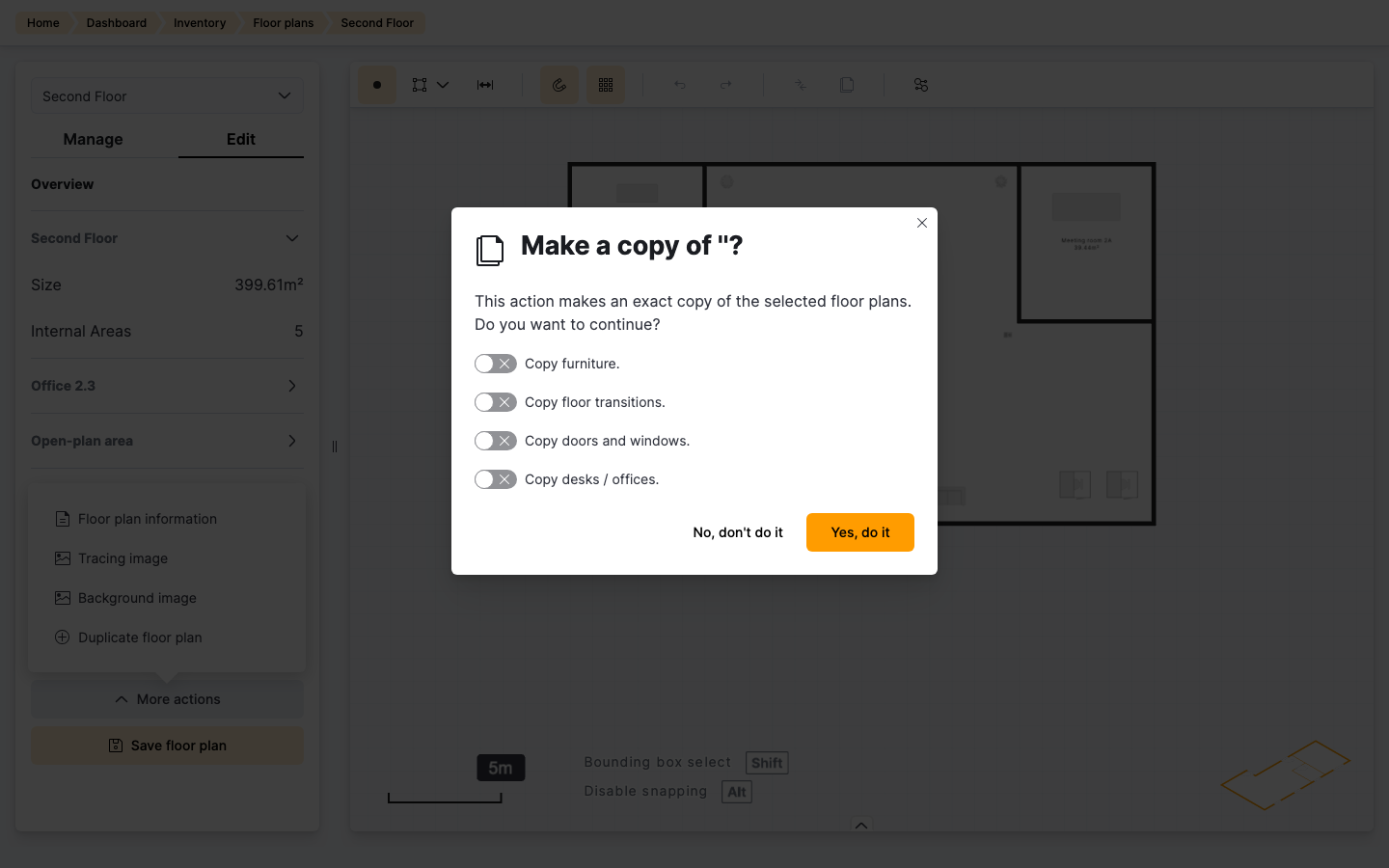This screenshot has height=868, width=1389.
Task: Open the connected nodes toolbar icon
Action: pos(921,85)
